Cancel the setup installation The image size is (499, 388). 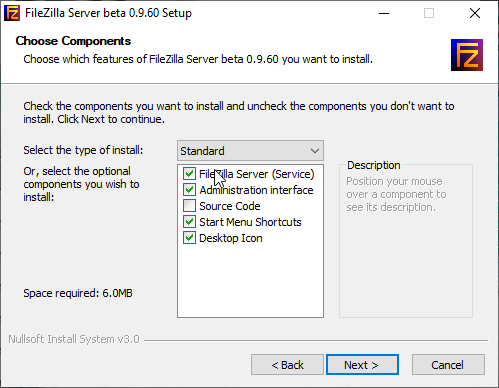(x=448, y=365)
